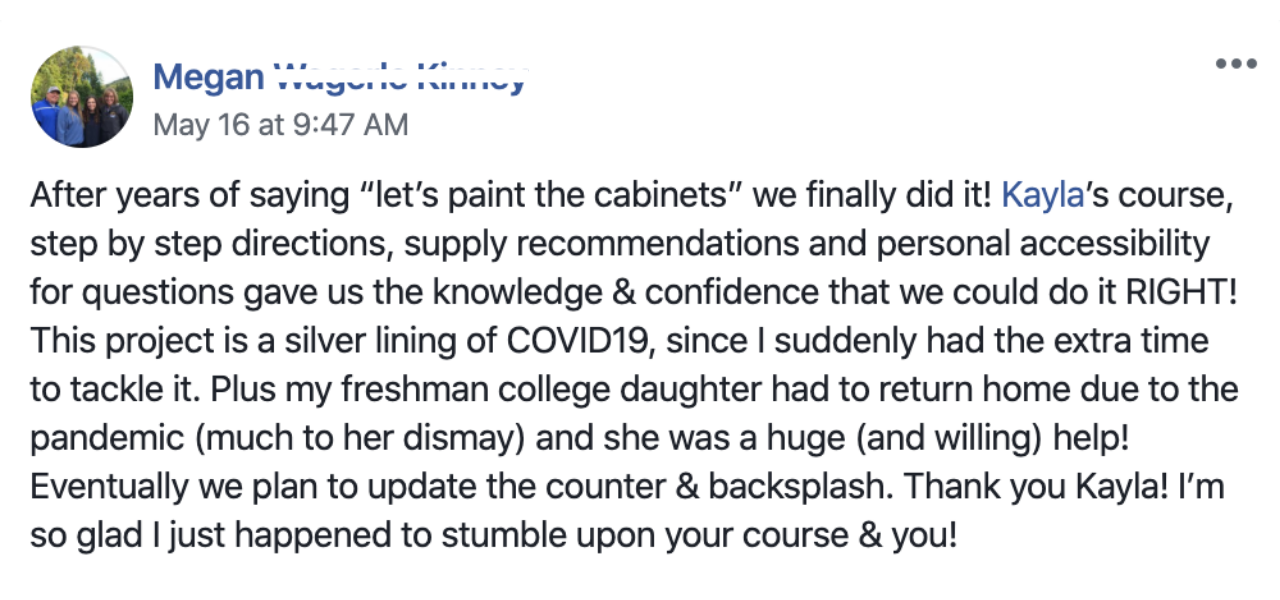Open the three-dot post options menu
Screen dimensions: 1280x600
[1236, 64]
